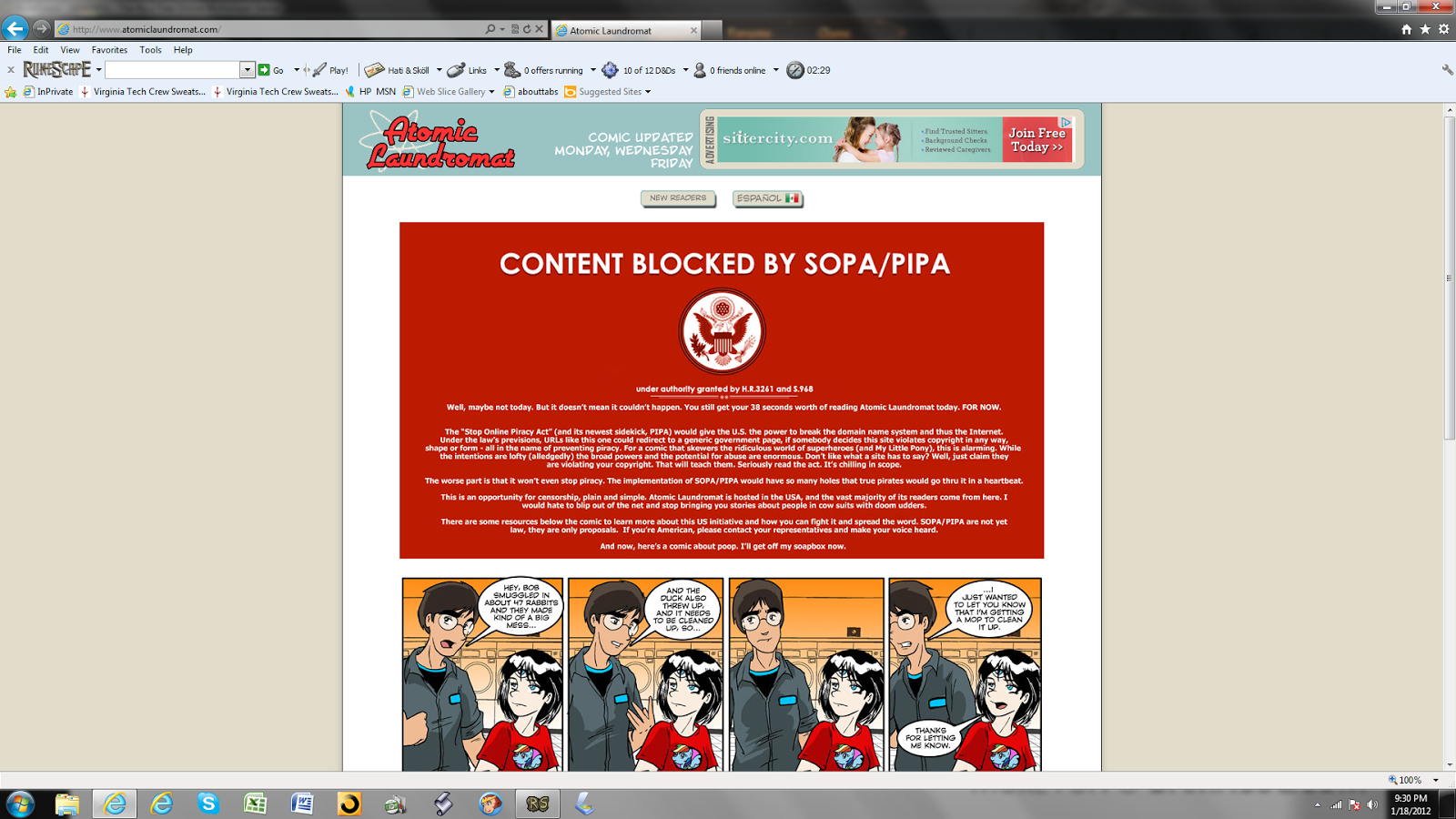Image resolution: width=1456 pixels, height=819 pixels.
Task: Click the ESPAÑOL language button
Action: pos(768,198)
